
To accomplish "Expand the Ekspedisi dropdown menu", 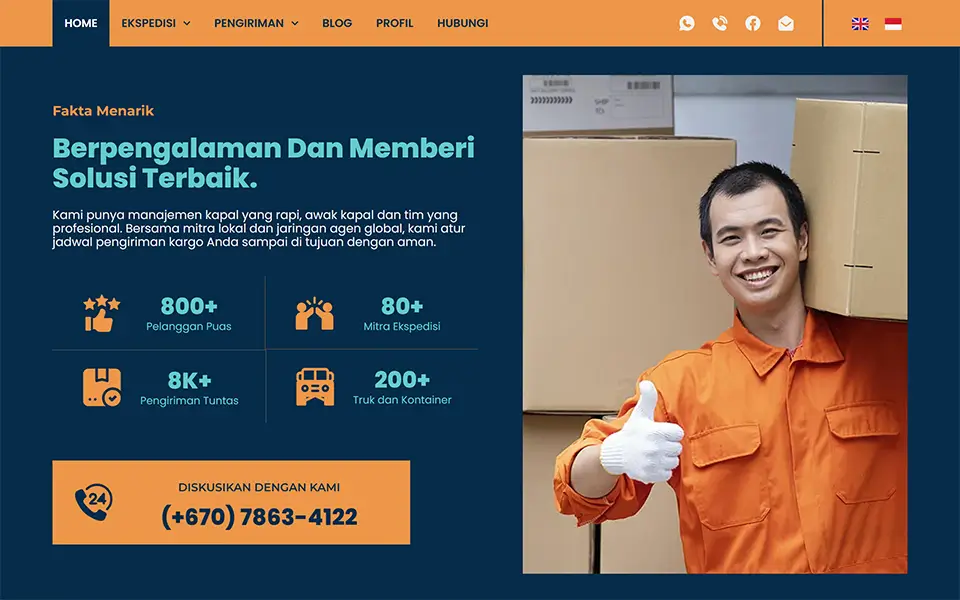I will (156, 23).
